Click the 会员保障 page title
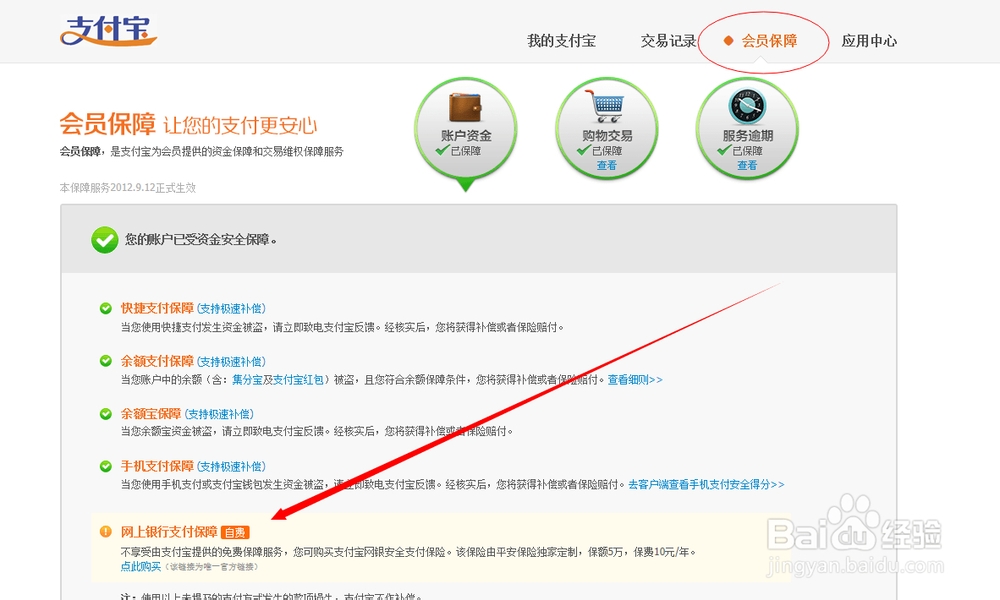 (107, 124)
